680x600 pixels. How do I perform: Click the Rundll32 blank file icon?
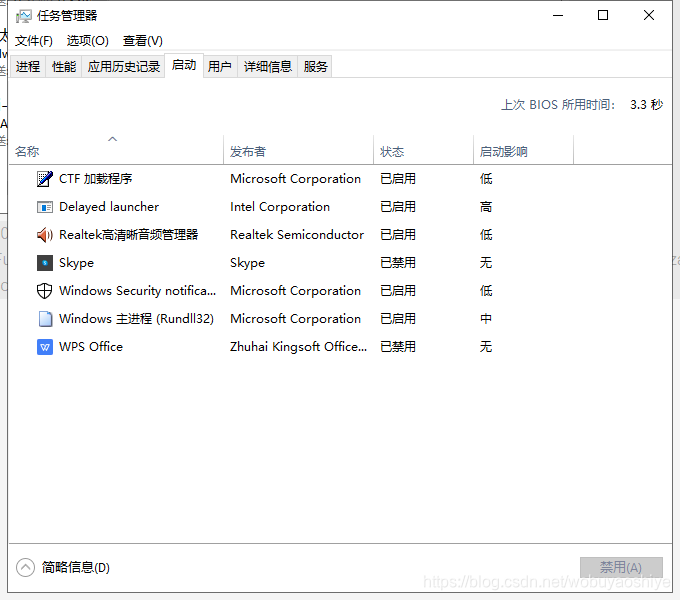point(45,319)
